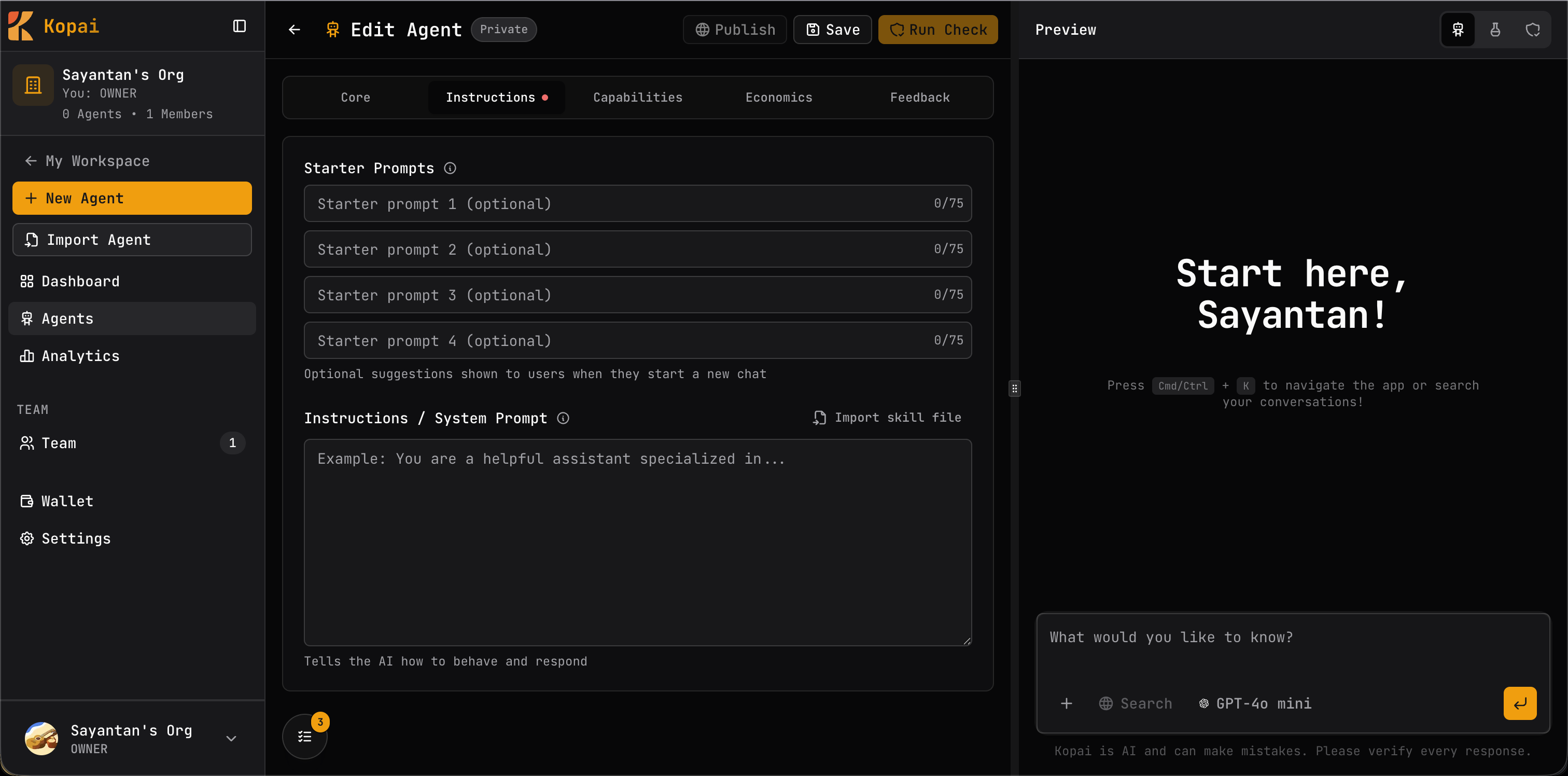
Task: Click the Run Check button
Action: (937, 29)
